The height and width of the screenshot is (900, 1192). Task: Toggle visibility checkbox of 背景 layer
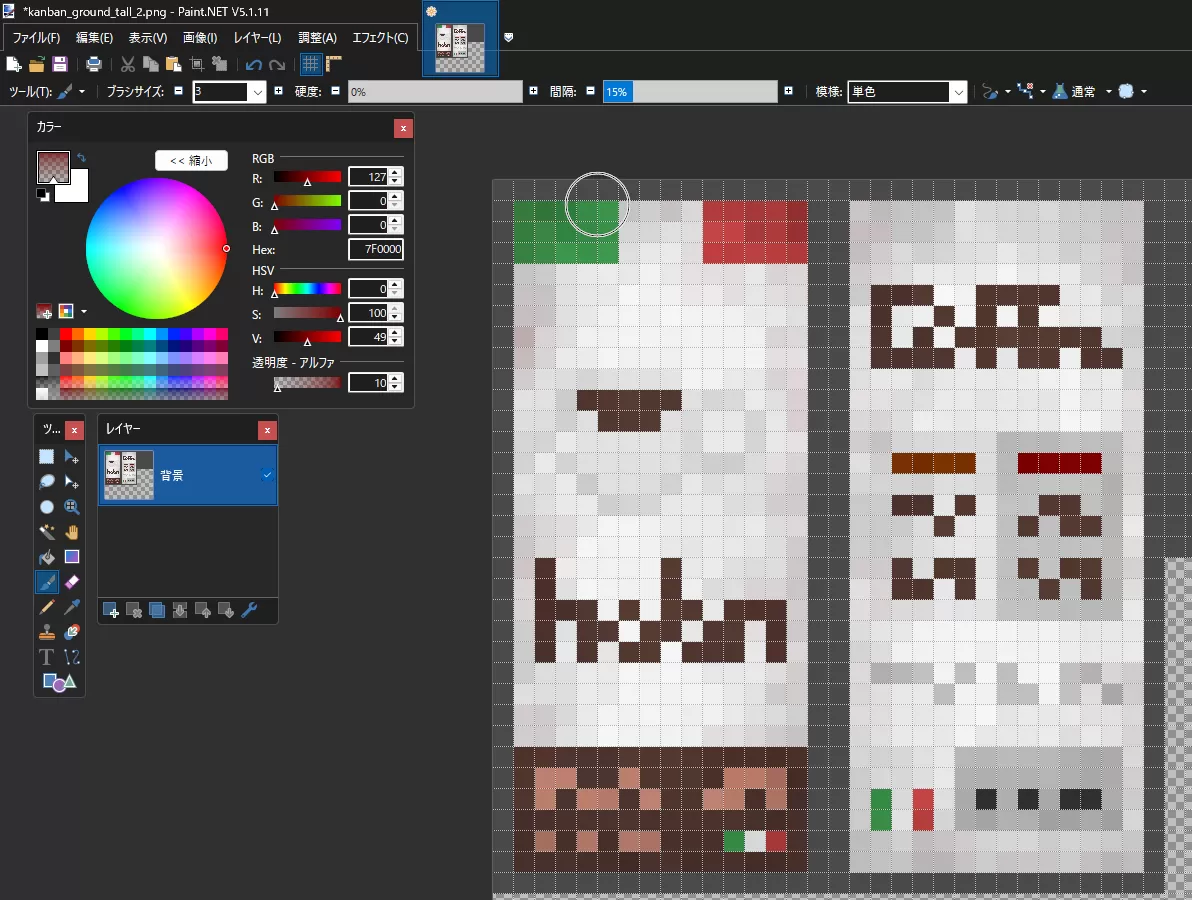pos(267,476)
